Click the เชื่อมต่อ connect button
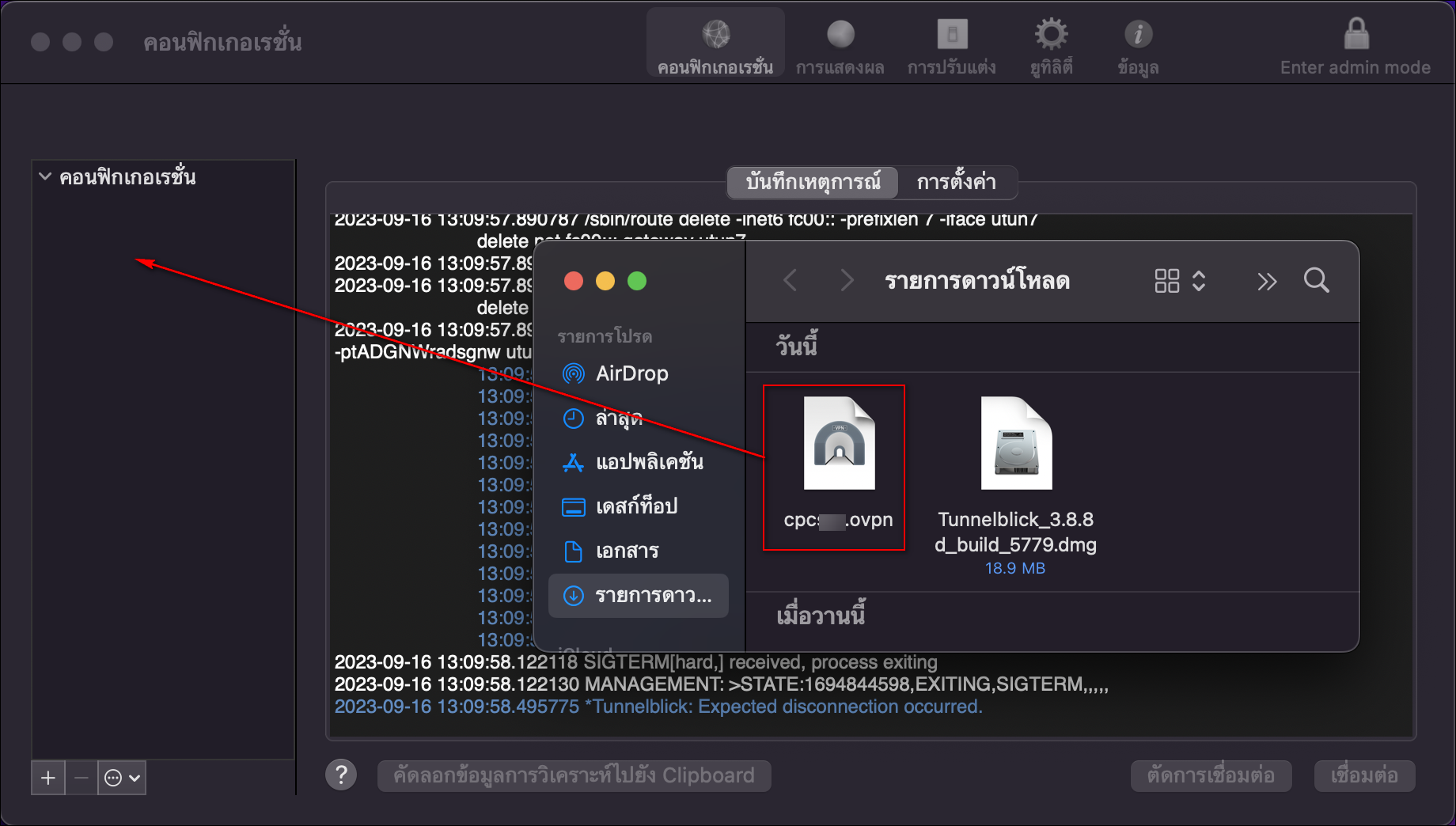The image size is (1456, 826). pyautogui.click(x=1364, y=775)
